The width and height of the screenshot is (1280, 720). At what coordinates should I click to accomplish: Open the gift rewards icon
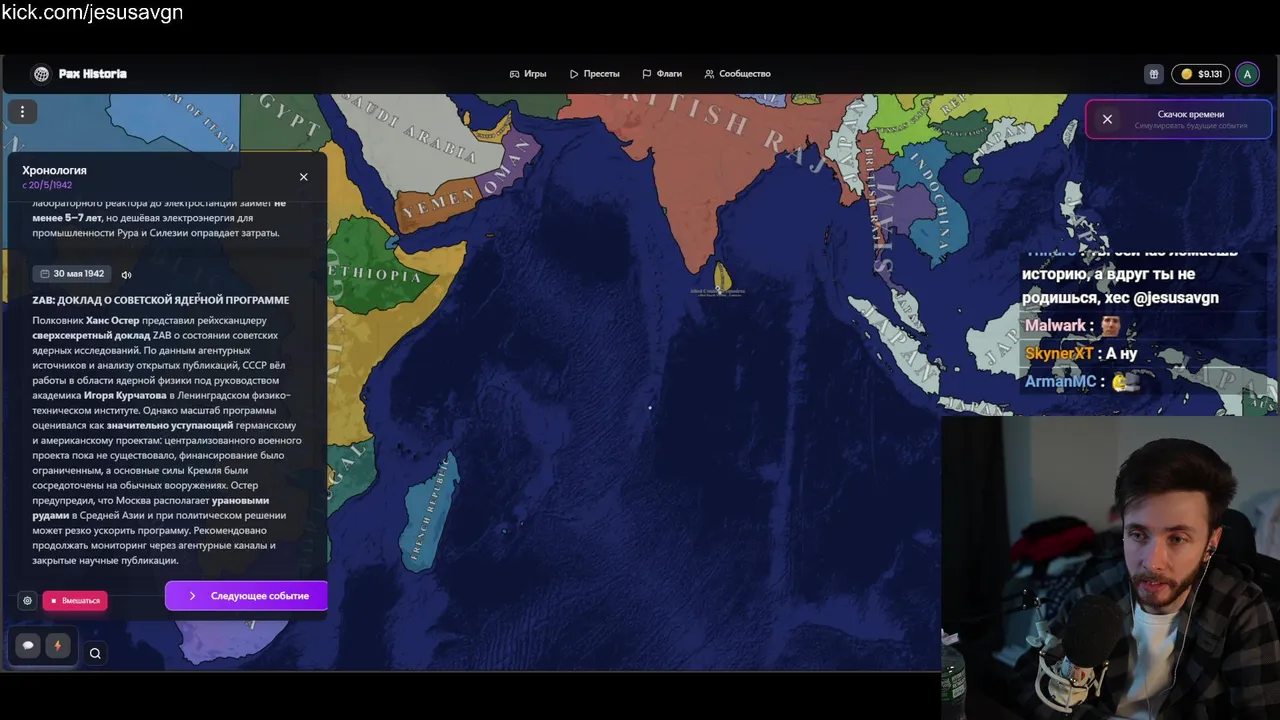pyautogui.click(x=1153, y=74)
